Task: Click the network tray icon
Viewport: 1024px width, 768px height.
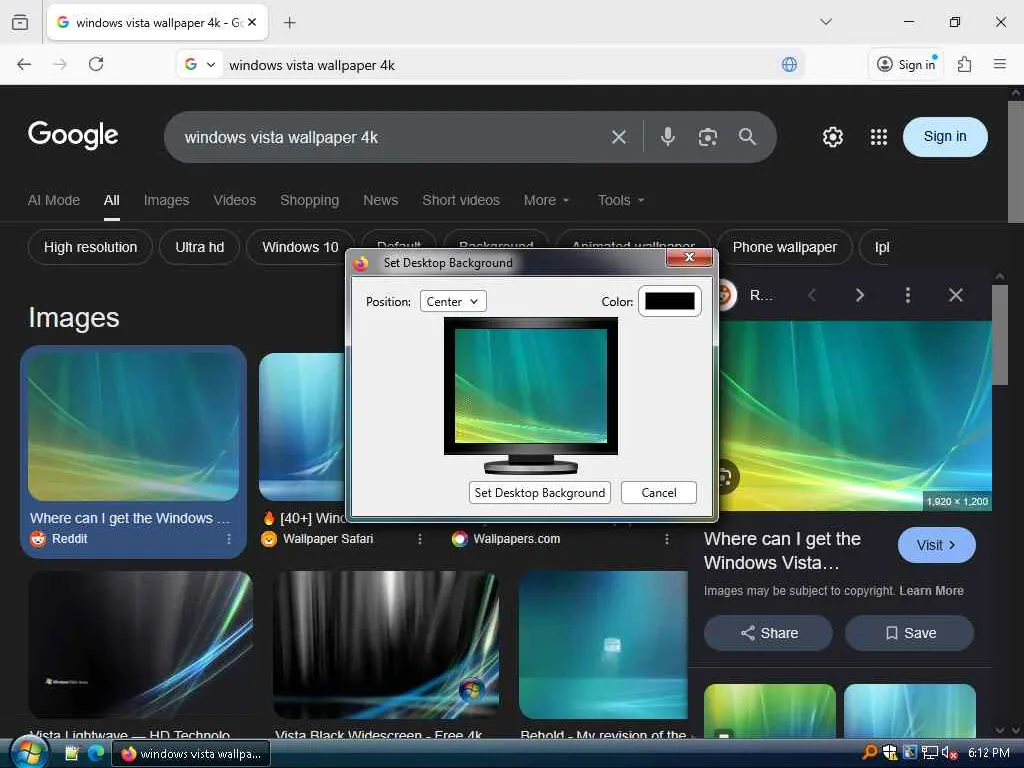Action: click(x=930, y=753)
